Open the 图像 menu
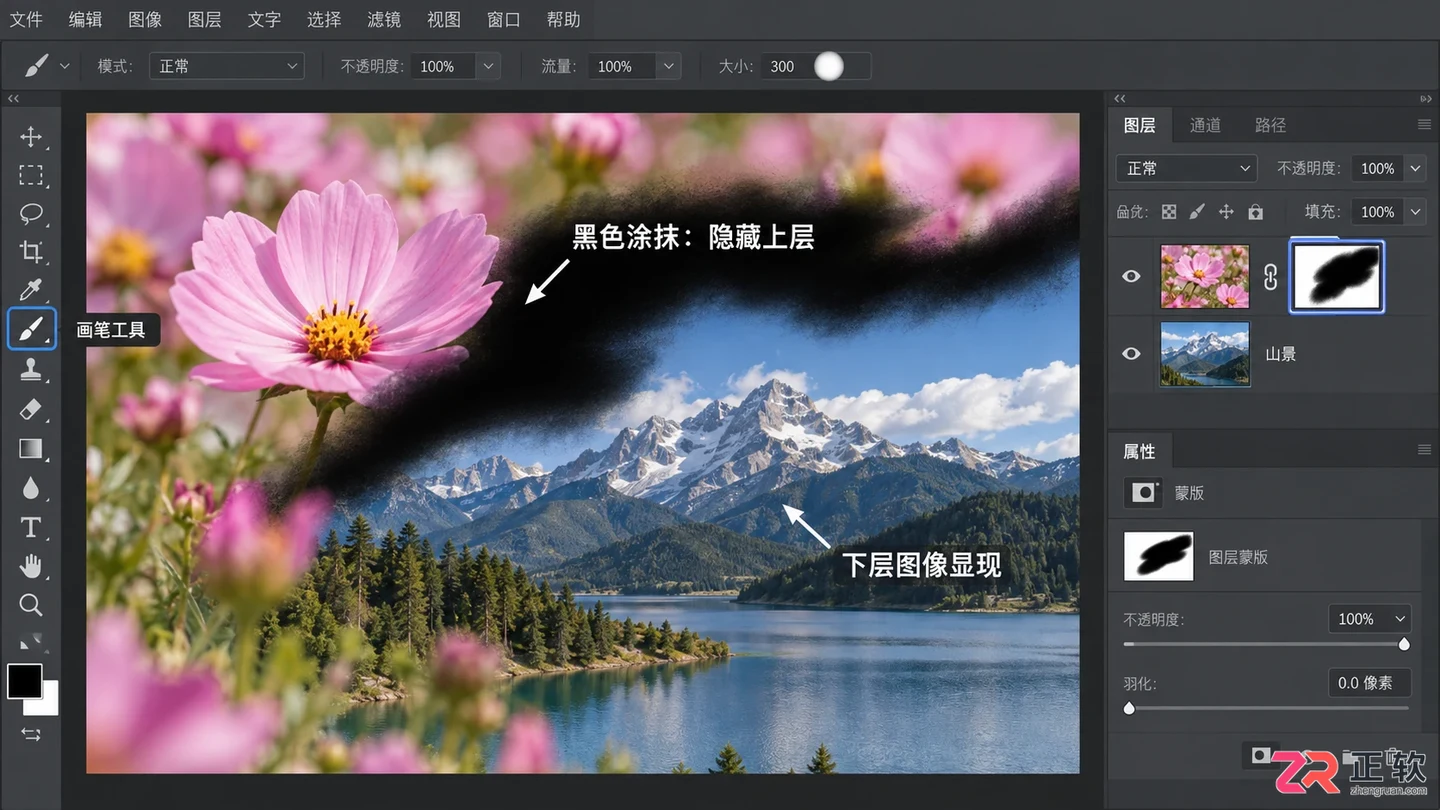The height and width of the screenshot is (810, 1440). point(145,20)
